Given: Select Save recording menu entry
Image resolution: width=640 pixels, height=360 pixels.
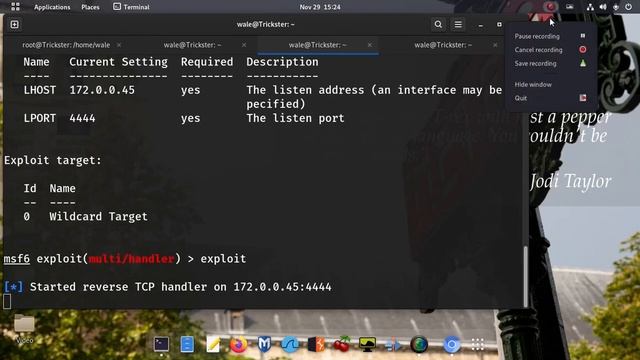Looking at the screenshot, I should tap(551, 63).
